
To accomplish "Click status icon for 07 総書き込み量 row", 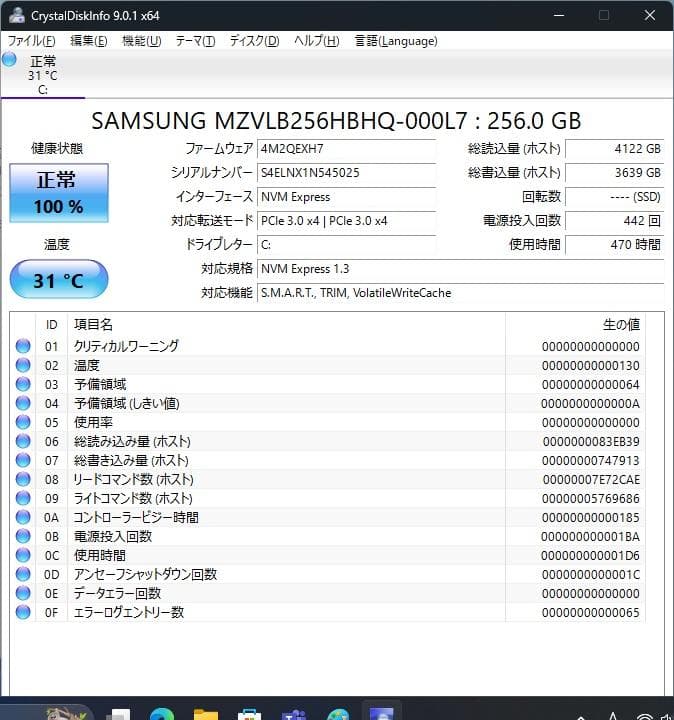I will pos(23,460).
